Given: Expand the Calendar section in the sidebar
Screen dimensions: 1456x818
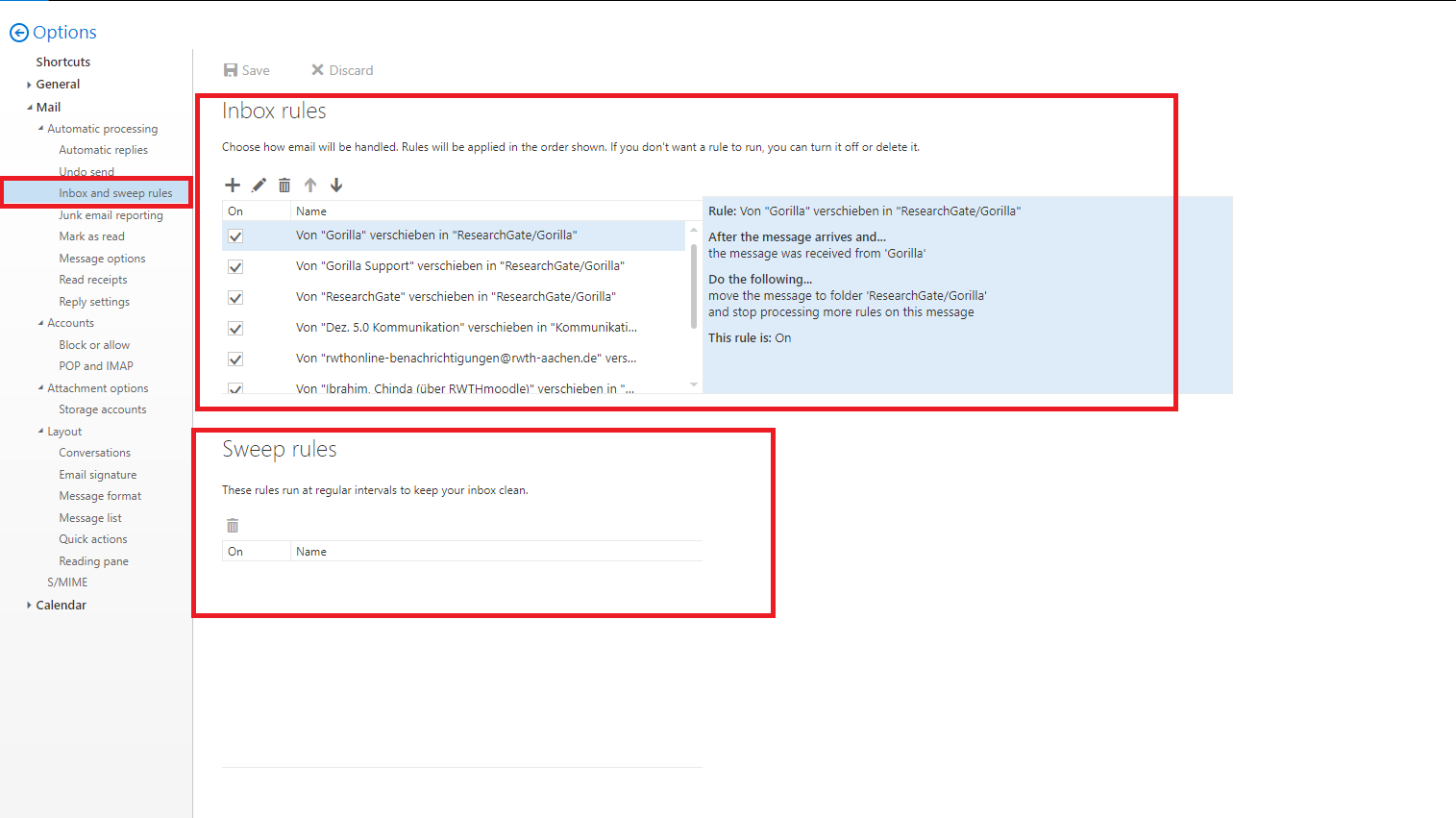Looking at the screenshot, I should pyautogui.click(x=30, y=606).
